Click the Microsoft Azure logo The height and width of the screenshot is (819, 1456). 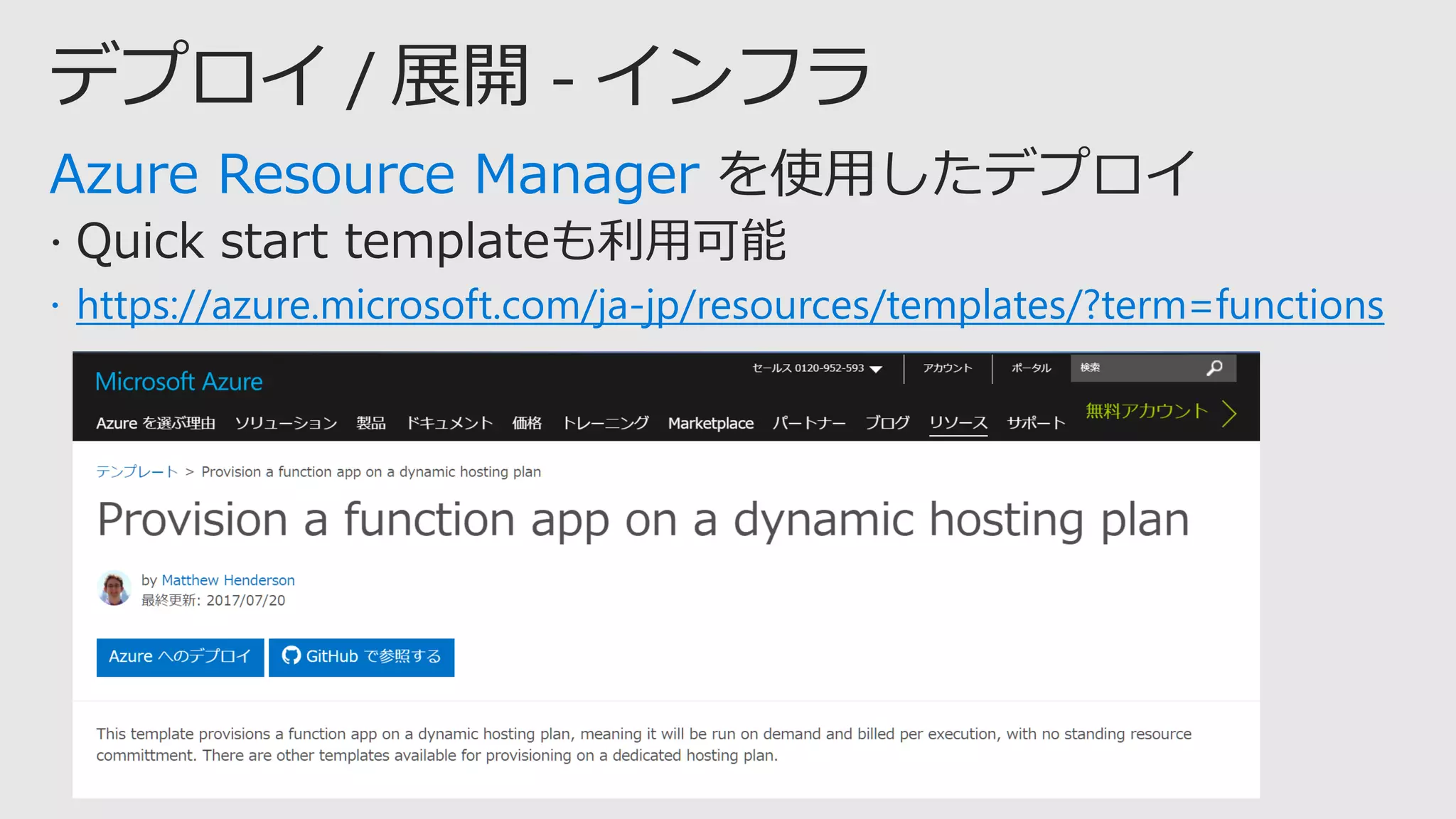point(179,382)
